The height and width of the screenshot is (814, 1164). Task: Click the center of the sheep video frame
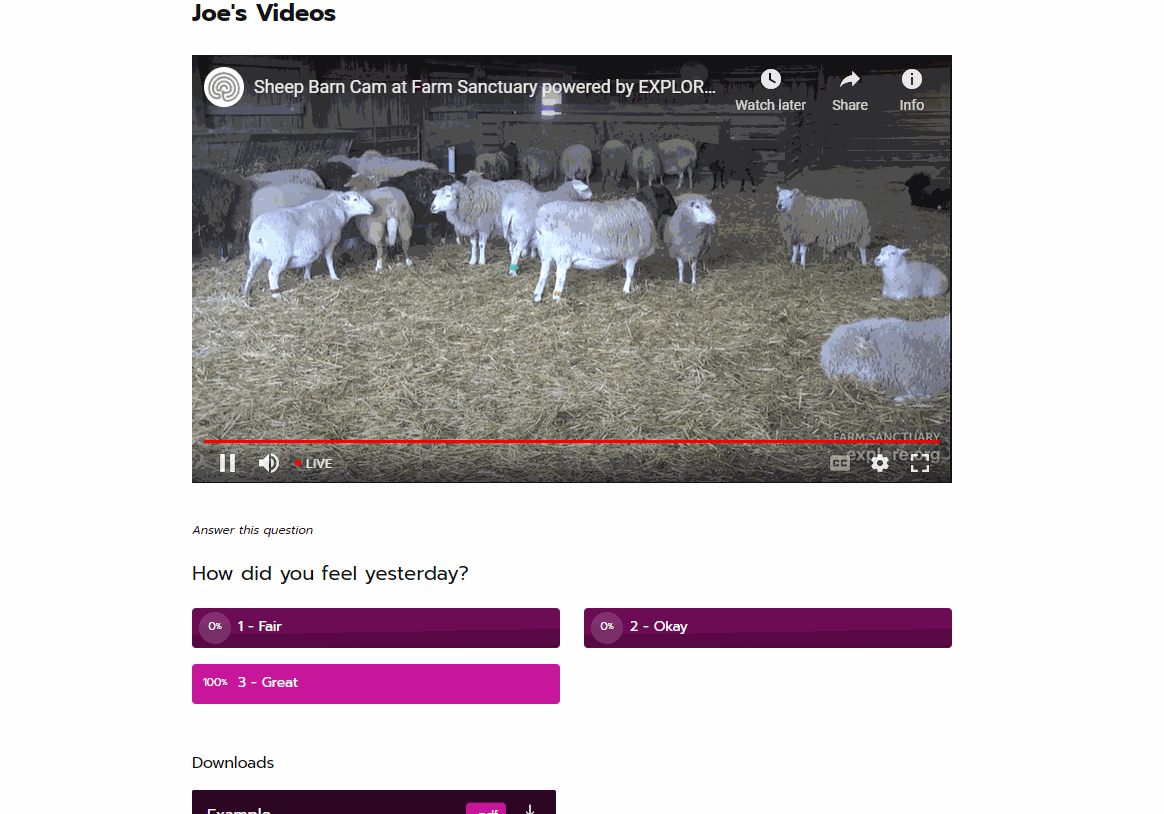(x=572, y=269)
